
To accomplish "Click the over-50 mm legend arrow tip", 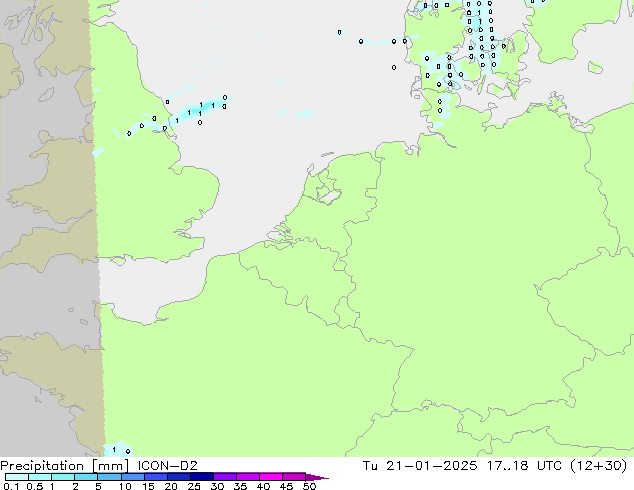I will point(317,477).
